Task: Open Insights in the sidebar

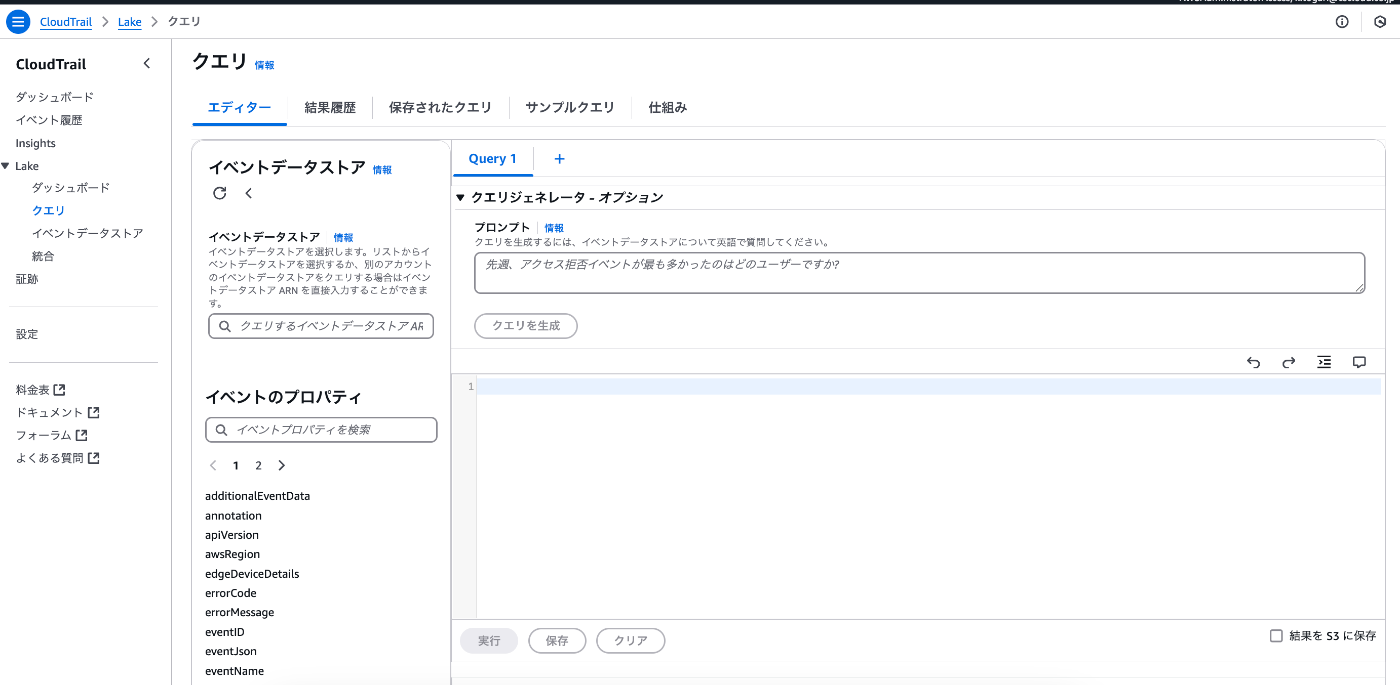Action: pos(36,143)
